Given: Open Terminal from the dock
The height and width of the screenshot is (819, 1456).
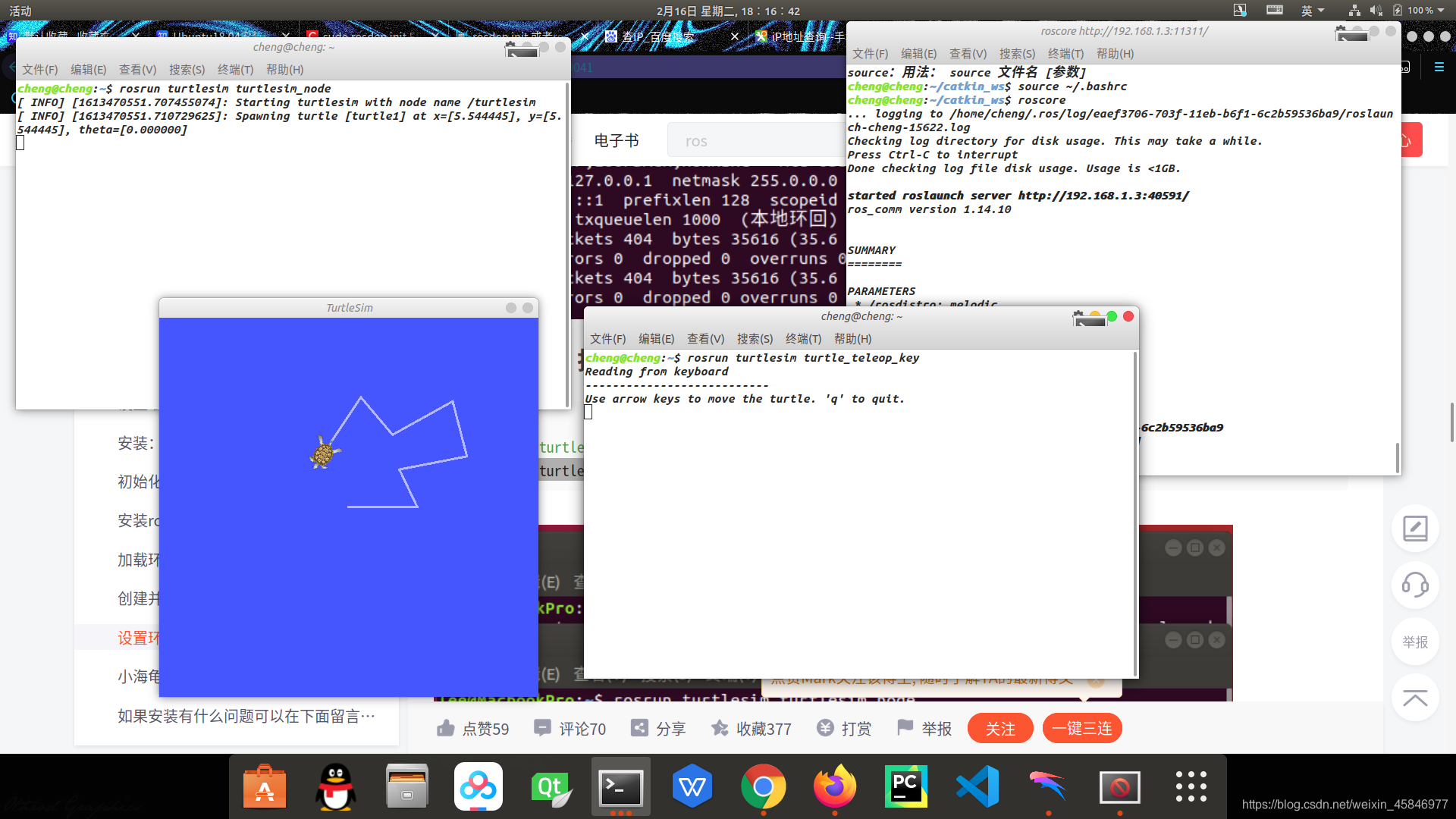Looking at the screenshot, I should tap(620, 788).
